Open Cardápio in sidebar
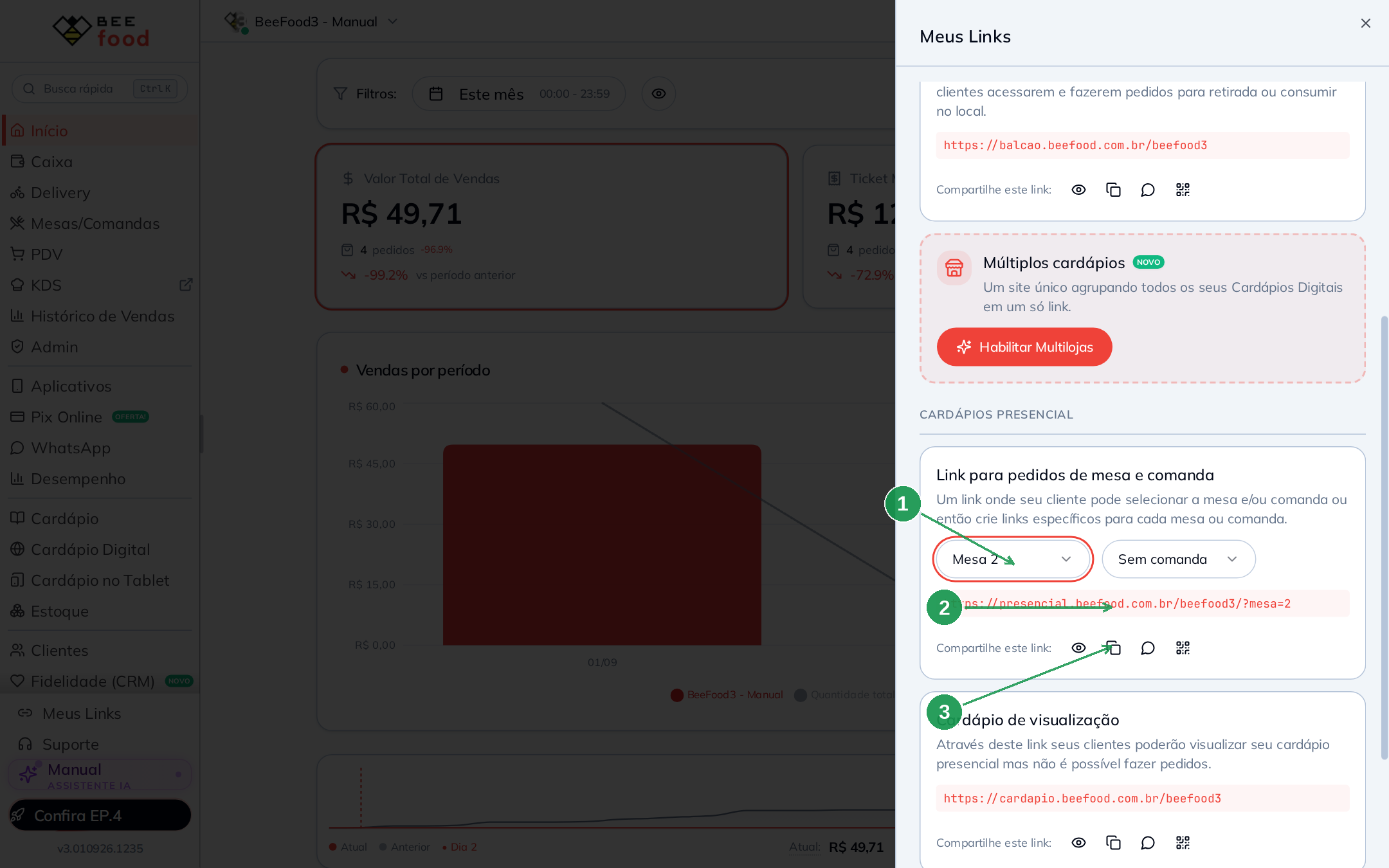 [100, 518]
